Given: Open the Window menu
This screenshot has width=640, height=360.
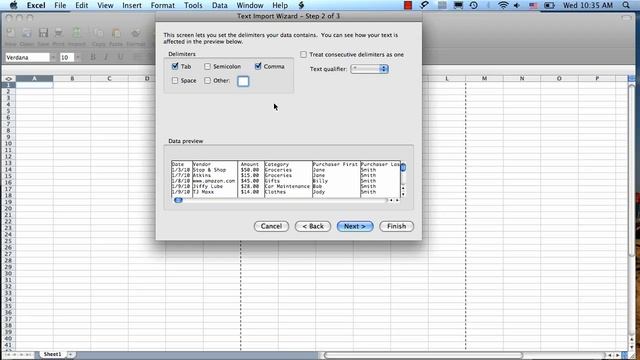Looking at the screenshot, I should [250, 5].
